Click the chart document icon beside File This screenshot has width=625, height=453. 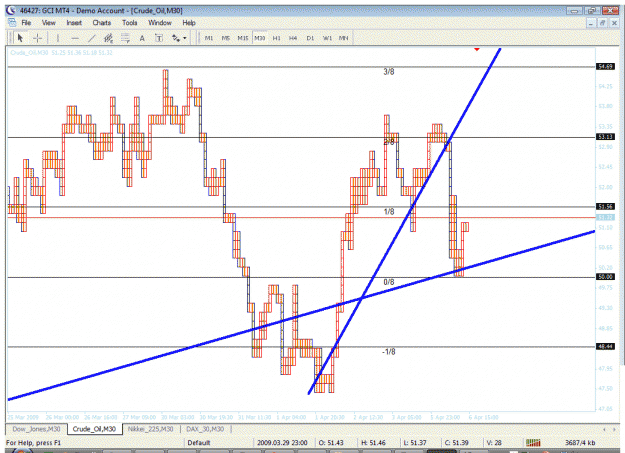(12, 22)
